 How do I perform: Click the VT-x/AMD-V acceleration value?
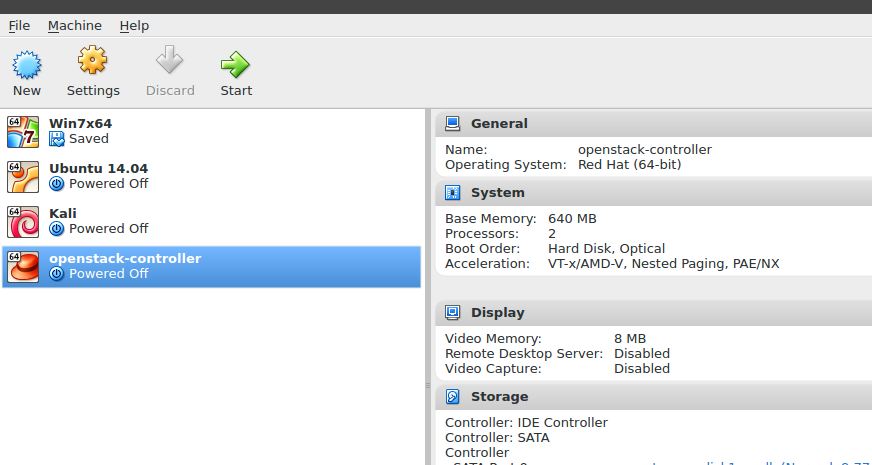[x=663, y=264]
